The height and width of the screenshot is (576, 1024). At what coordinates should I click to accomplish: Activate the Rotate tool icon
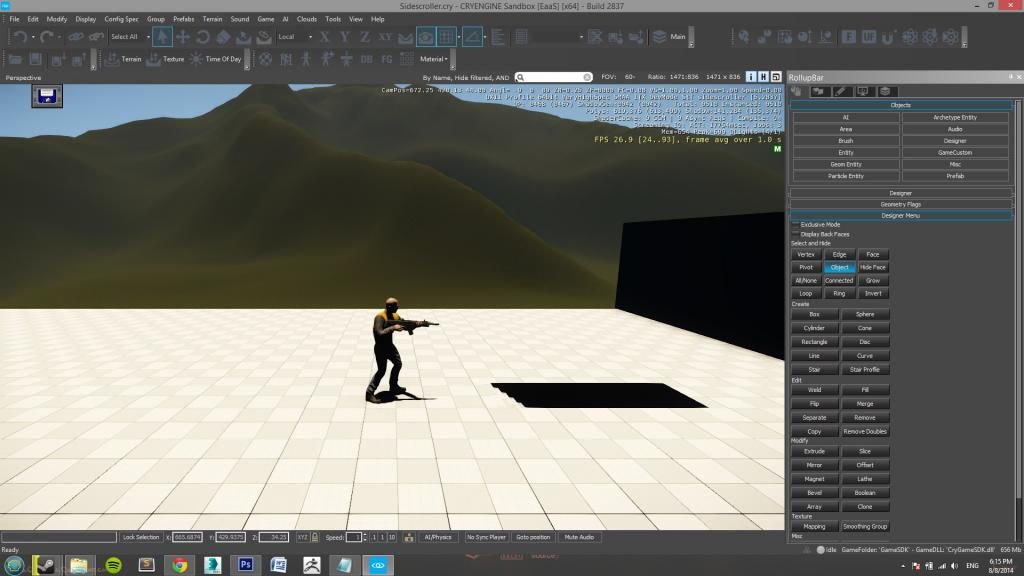click(204, 37)
